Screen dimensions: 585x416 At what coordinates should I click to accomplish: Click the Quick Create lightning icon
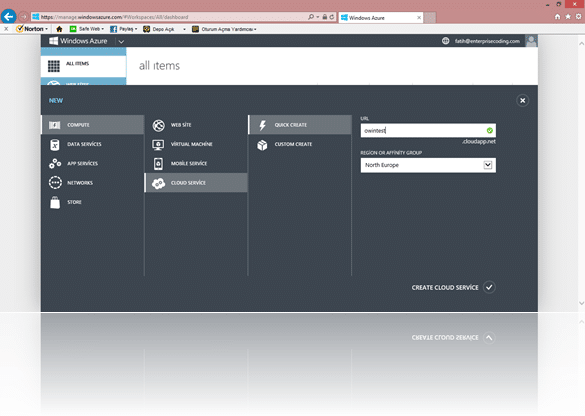tap(262, 125)
